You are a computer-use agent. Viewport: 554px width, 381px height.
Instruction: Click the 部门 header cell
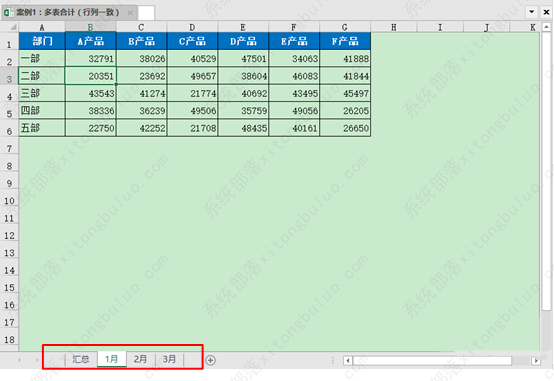(42, 41)
